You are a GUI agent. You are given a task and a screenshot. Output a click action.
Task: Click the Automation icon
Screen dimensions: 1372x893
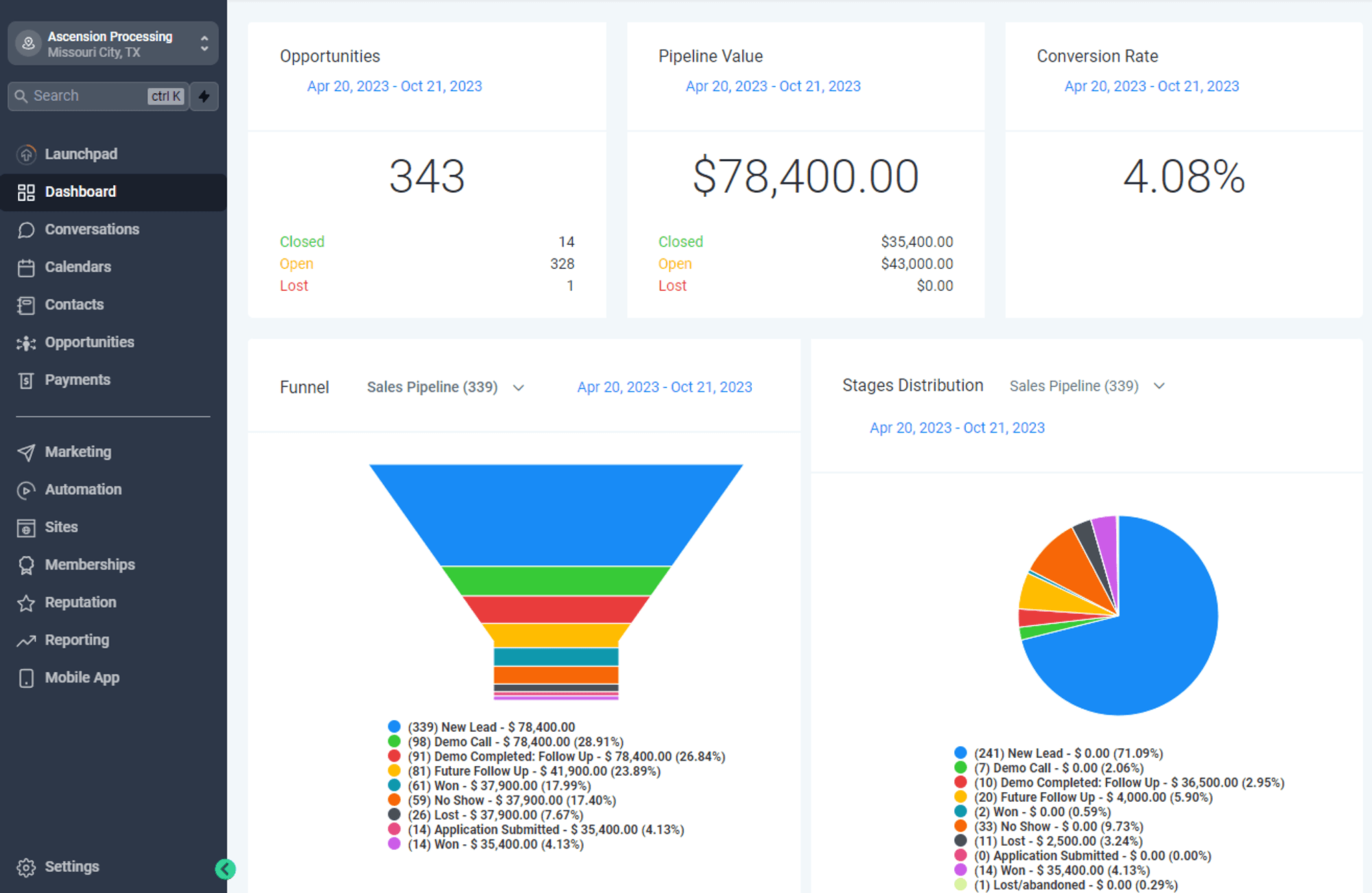pyautogui.click(x=26, y=490)
